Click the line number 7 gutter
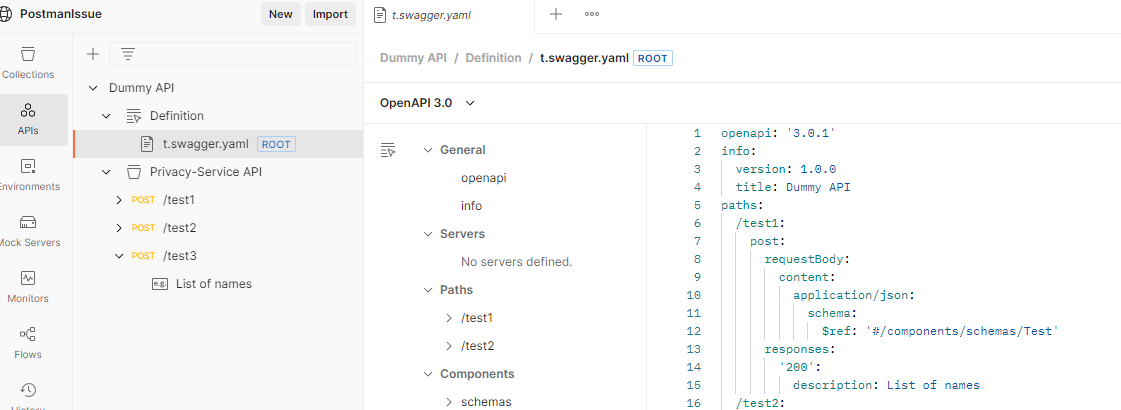This screenshot has width=1121, height=410. coord(697,241)
